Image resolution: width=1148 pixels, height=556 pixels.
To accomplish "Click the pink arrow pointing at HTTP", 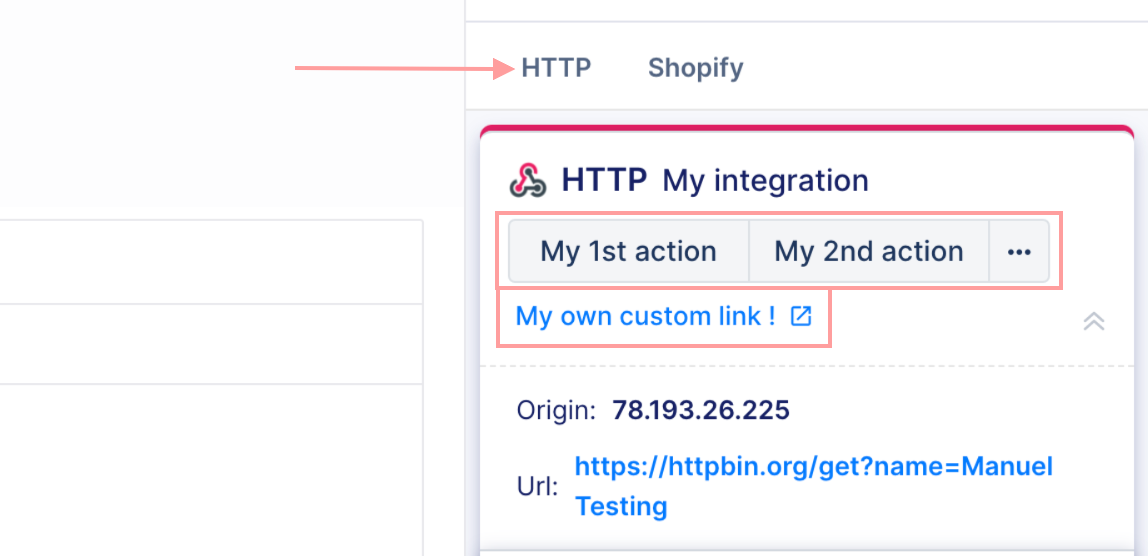I will point(405,69).
